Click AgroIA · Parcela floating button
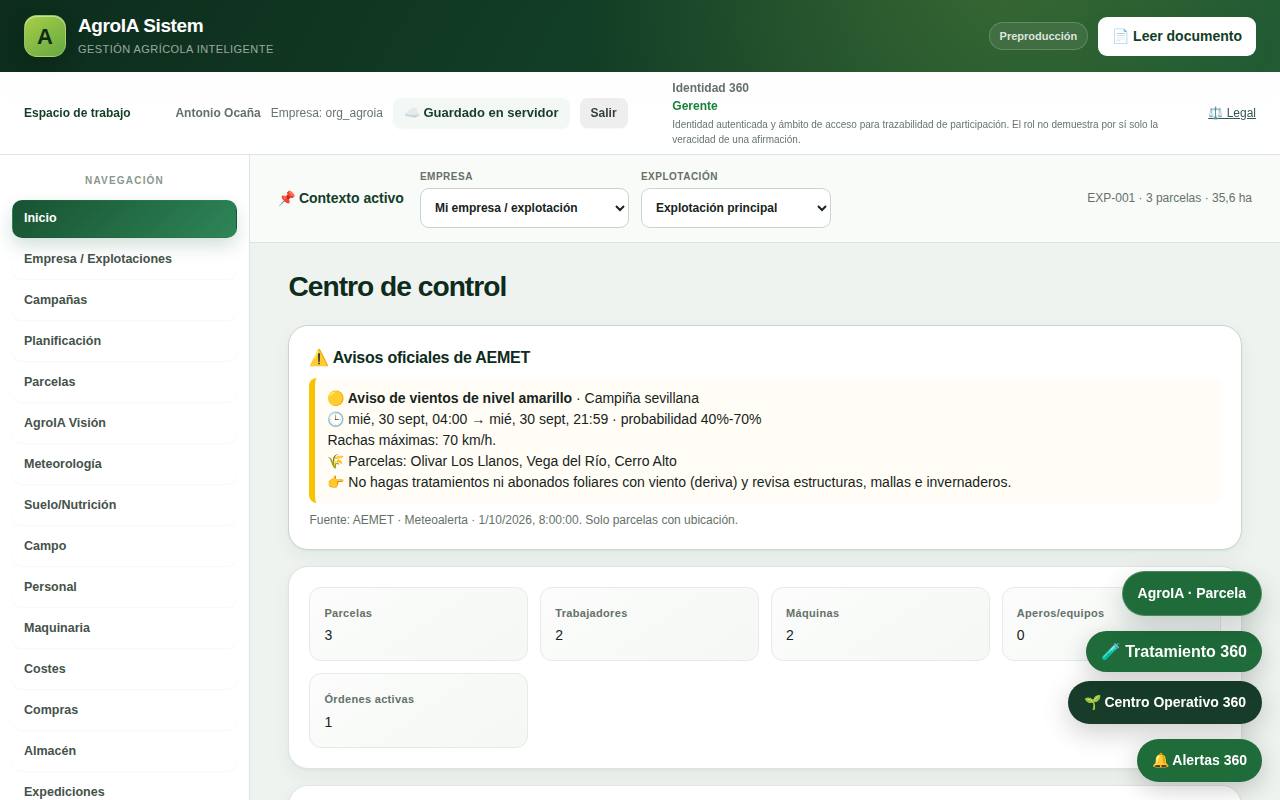The width and height of the screenshot is (1280, 800). point(1191,593)
